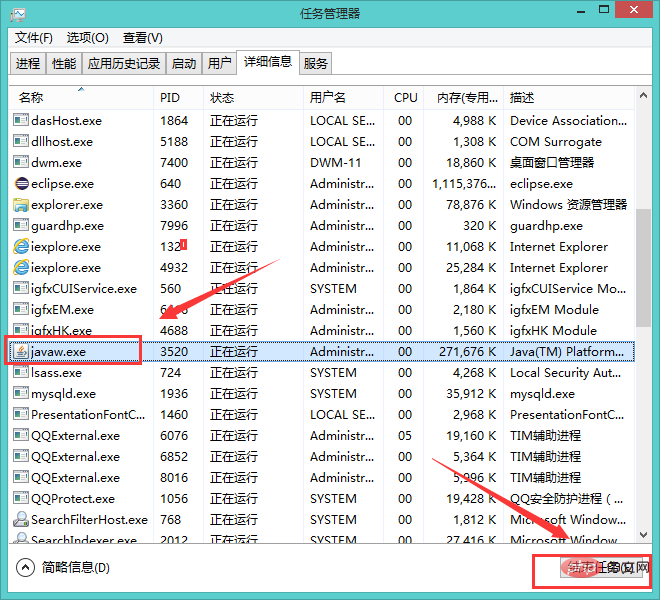Switch to the 性能 tab
Image resolution: width=660 pixels, height=600 pixels.
[64, 64]
